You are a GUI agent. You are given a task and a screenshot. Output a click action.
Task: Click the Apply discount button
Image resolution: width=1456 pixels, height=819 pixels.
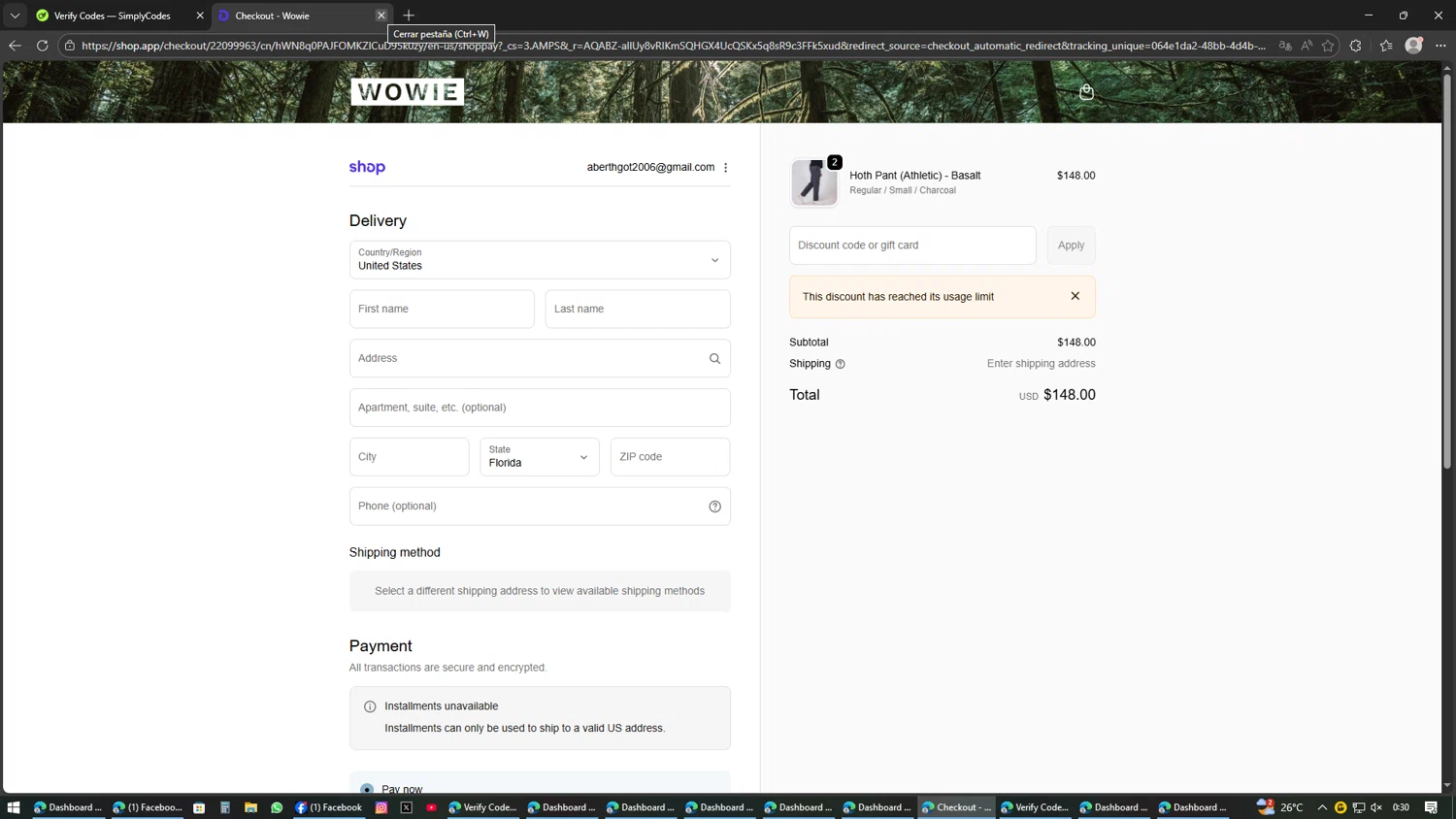[x=1071, y=246]
